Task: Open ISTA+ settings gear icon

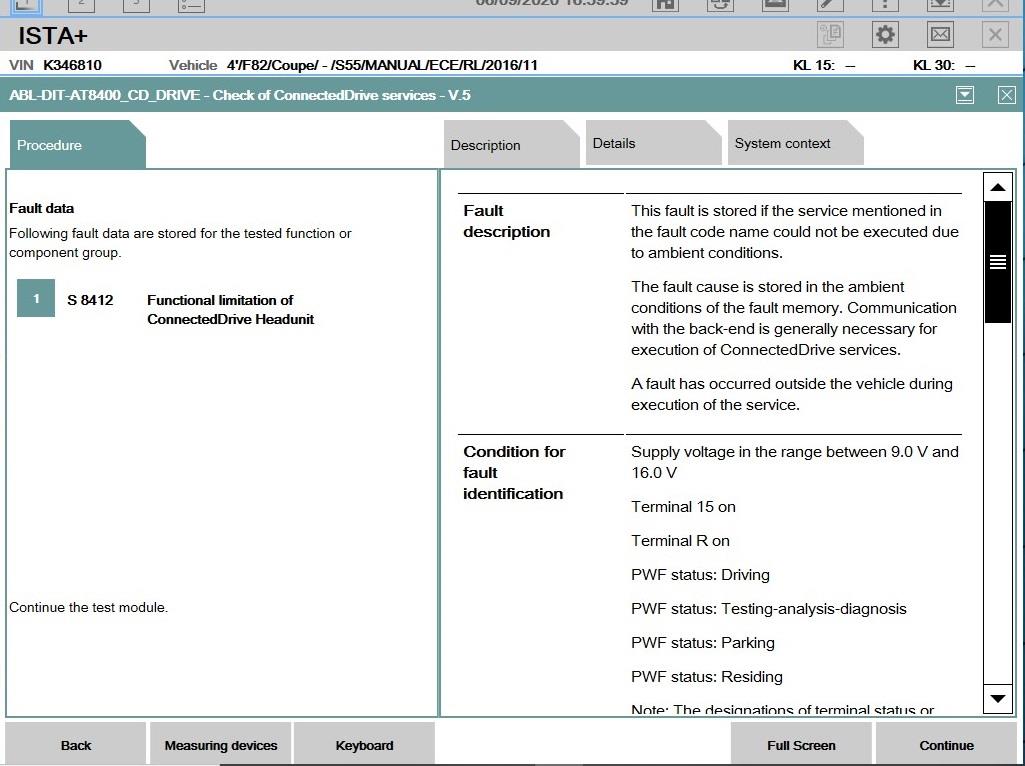Action: [x=885, y=35]
